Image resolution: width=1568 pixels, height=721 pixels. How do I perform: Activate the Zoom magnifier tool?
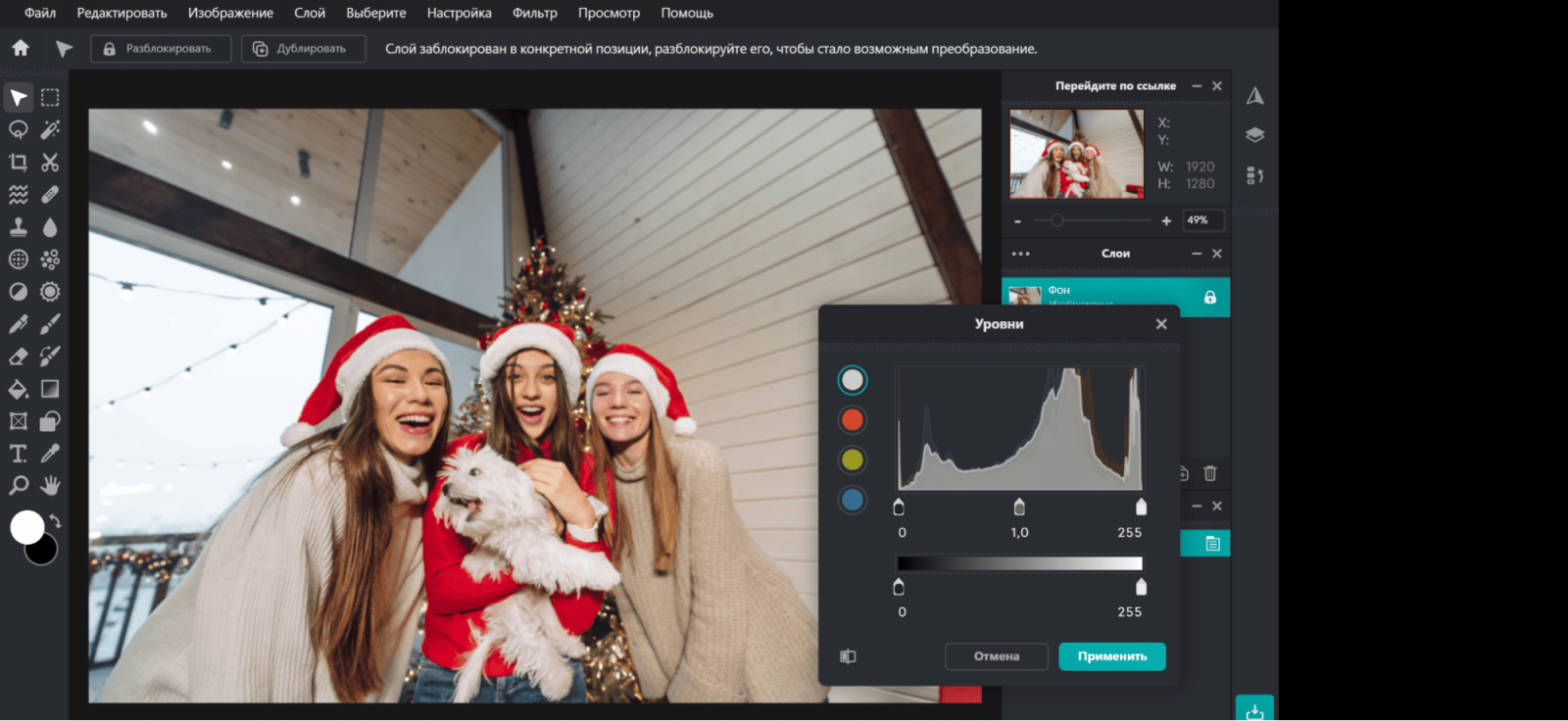click(x=18, y=486)
